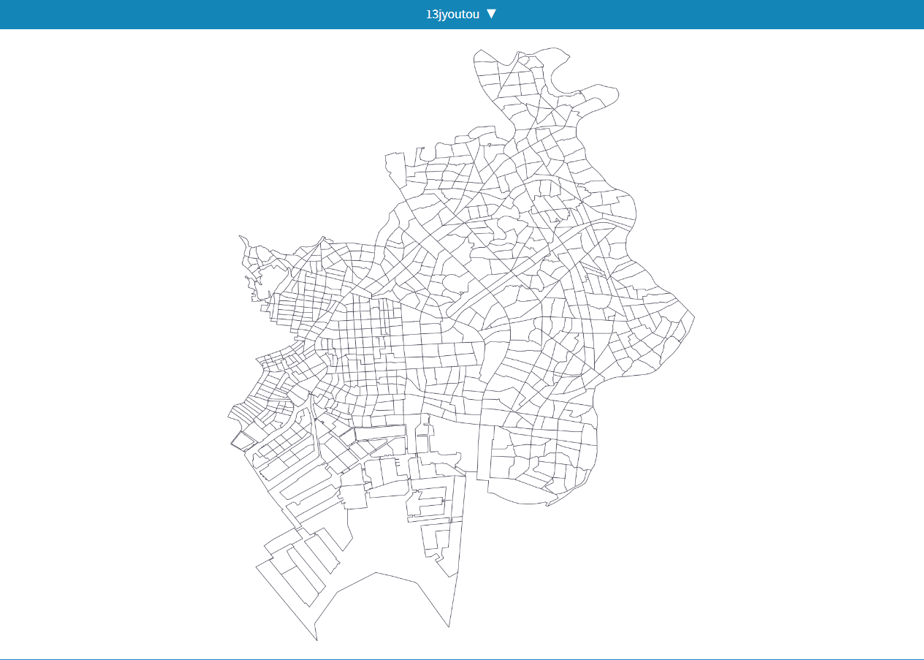This screenshot has width=924, height=660.
Task: Open the 13jyoutou layer dropdown
Action: pyautogui.click(x=461, y=14)
